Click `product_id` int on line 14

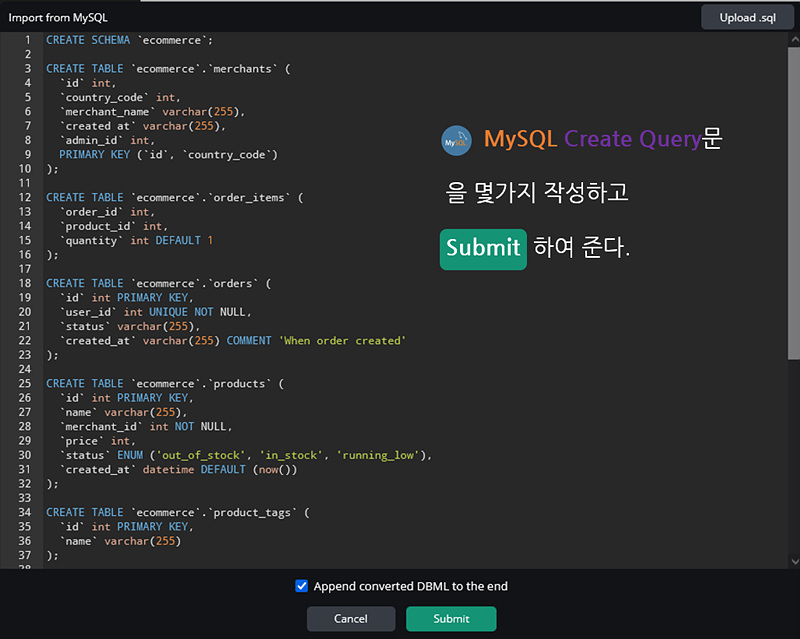(x=113, y=226)
